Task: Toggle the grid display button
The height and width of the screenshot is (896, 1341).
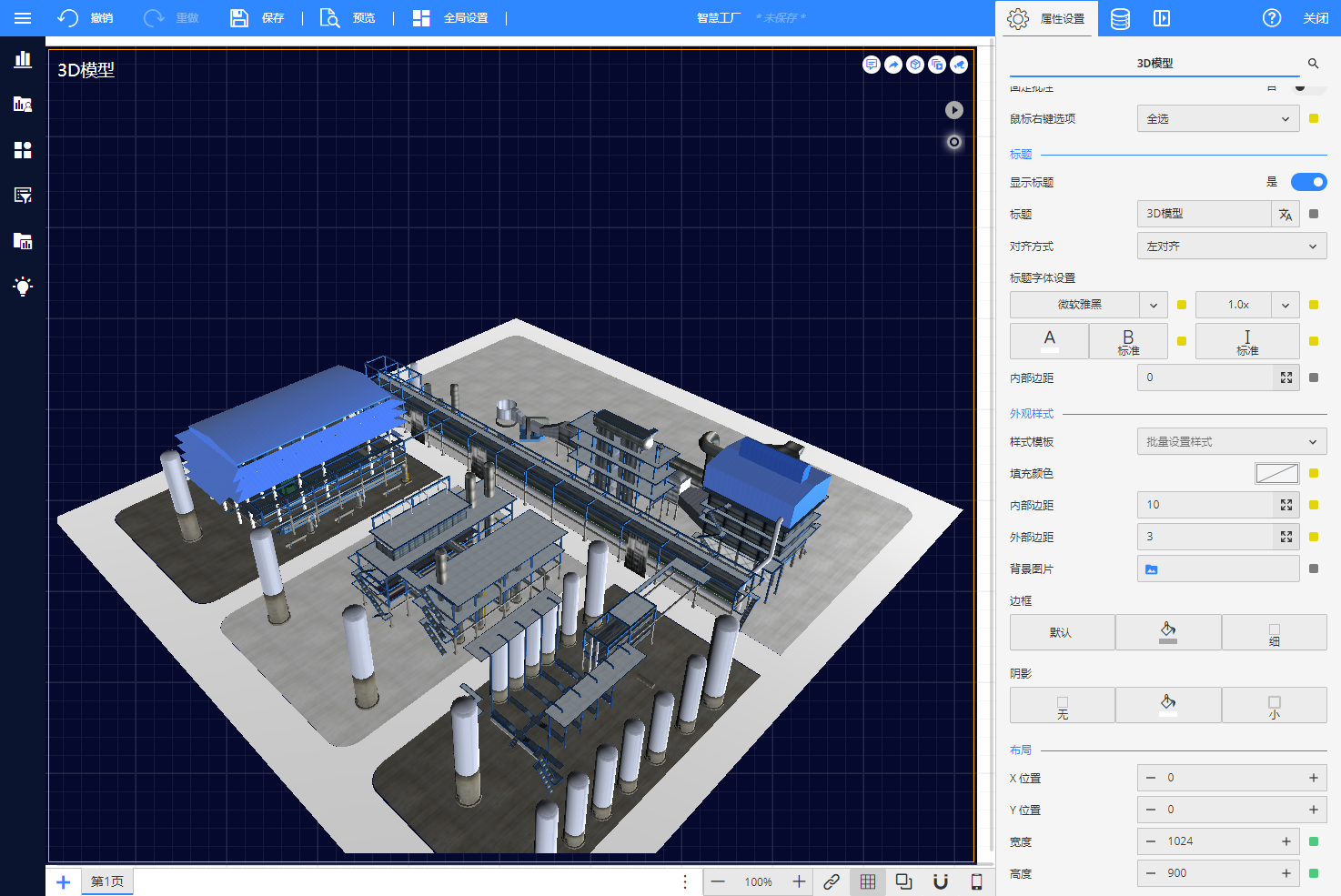Action: click(x=868, y=881)
